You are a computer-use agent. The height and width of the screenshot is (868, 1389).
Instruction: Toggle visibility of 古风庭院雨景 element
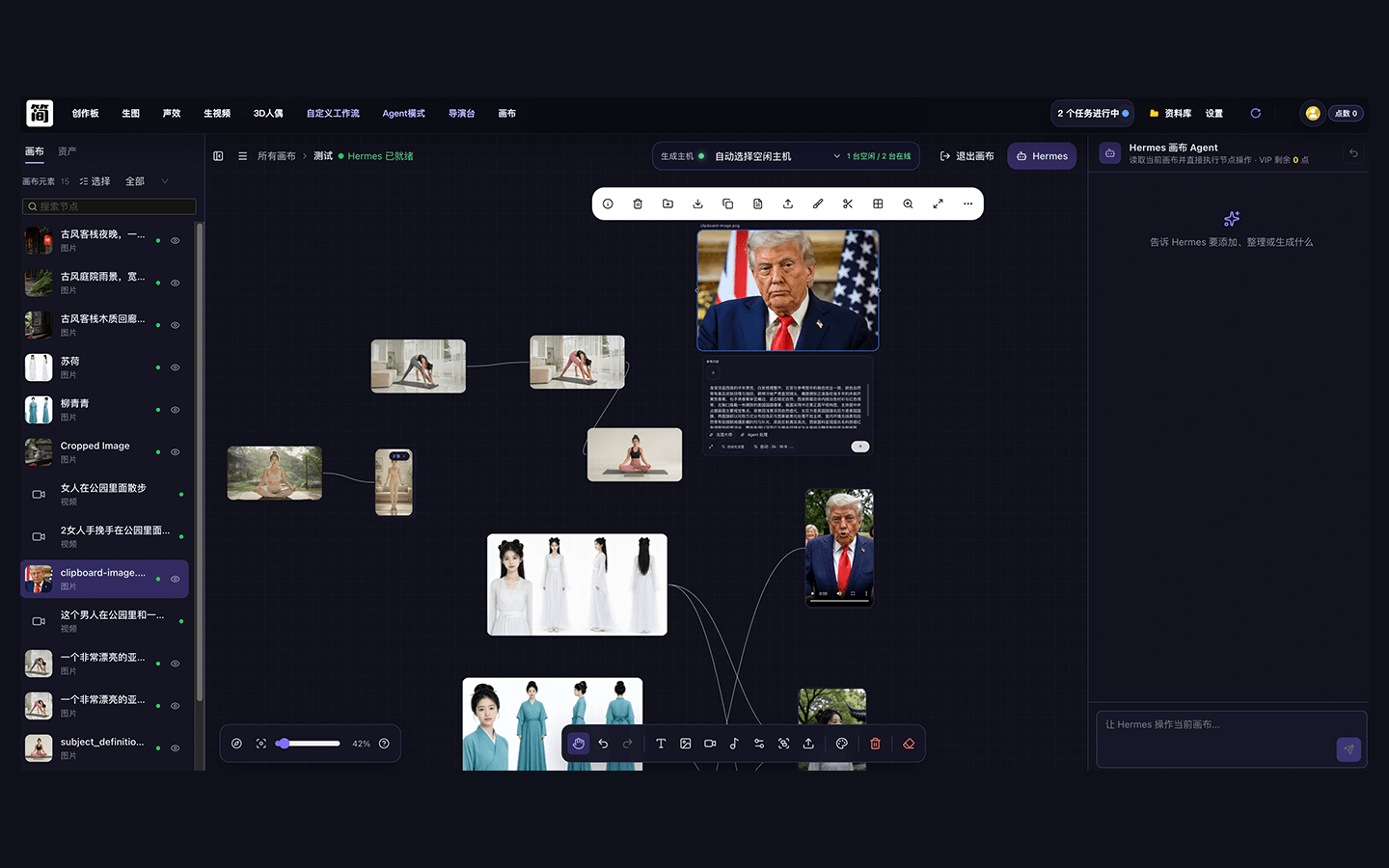tap(176, 283)
